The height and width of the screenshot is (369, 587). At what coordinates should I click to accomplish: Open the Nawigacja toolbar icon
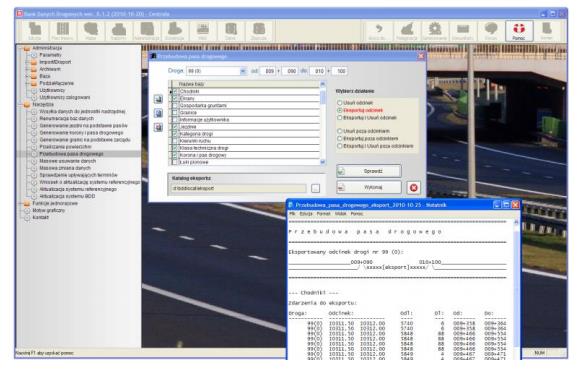click(x=407, y=31)
